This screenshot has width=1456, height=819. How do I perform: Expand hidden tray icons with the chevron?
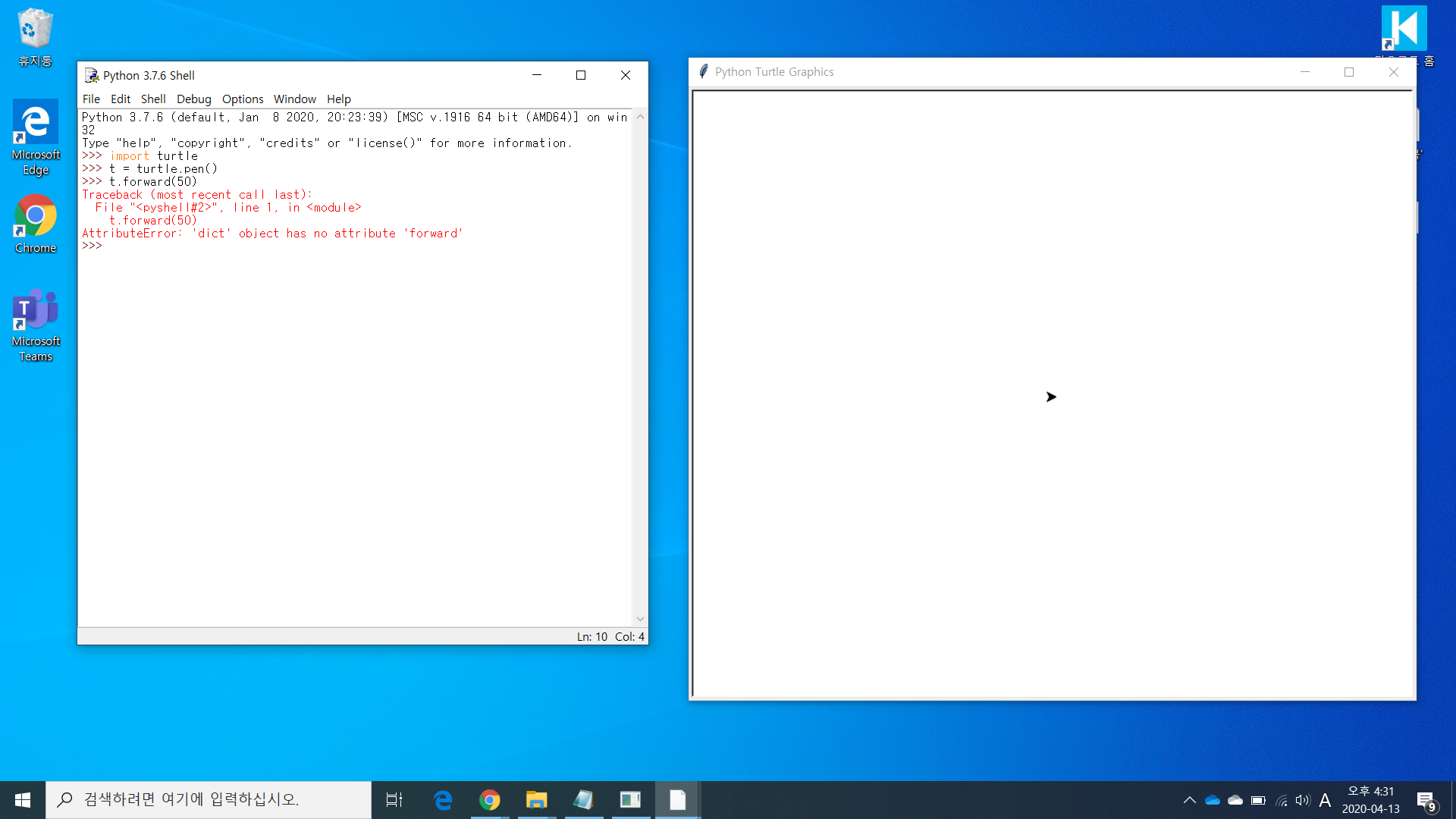pyautogui.click(x=1190, y=799)
